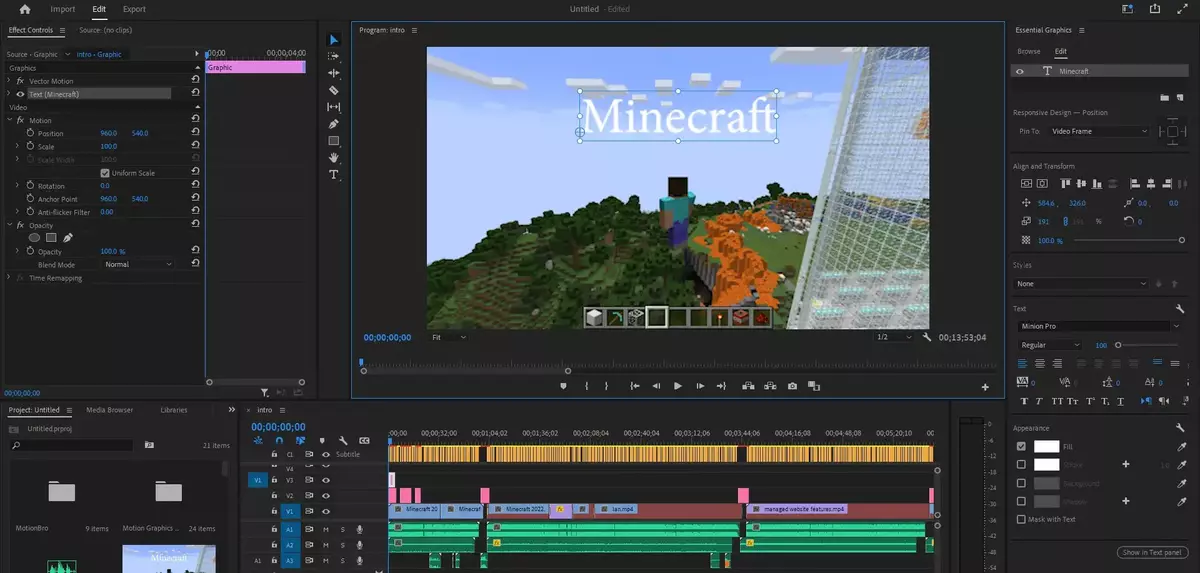1200x573 pixels.
Task: Open the Source (no clips) tab
Action: coord(106,30)
